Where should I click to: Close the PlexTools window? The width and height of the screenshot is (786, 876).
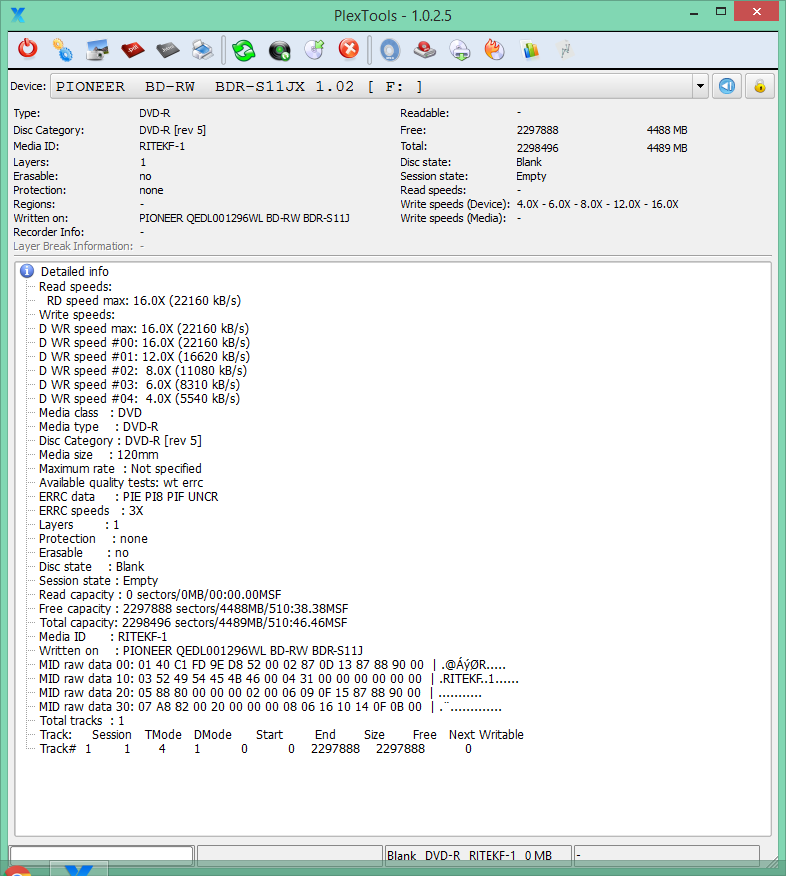[756, 12]
